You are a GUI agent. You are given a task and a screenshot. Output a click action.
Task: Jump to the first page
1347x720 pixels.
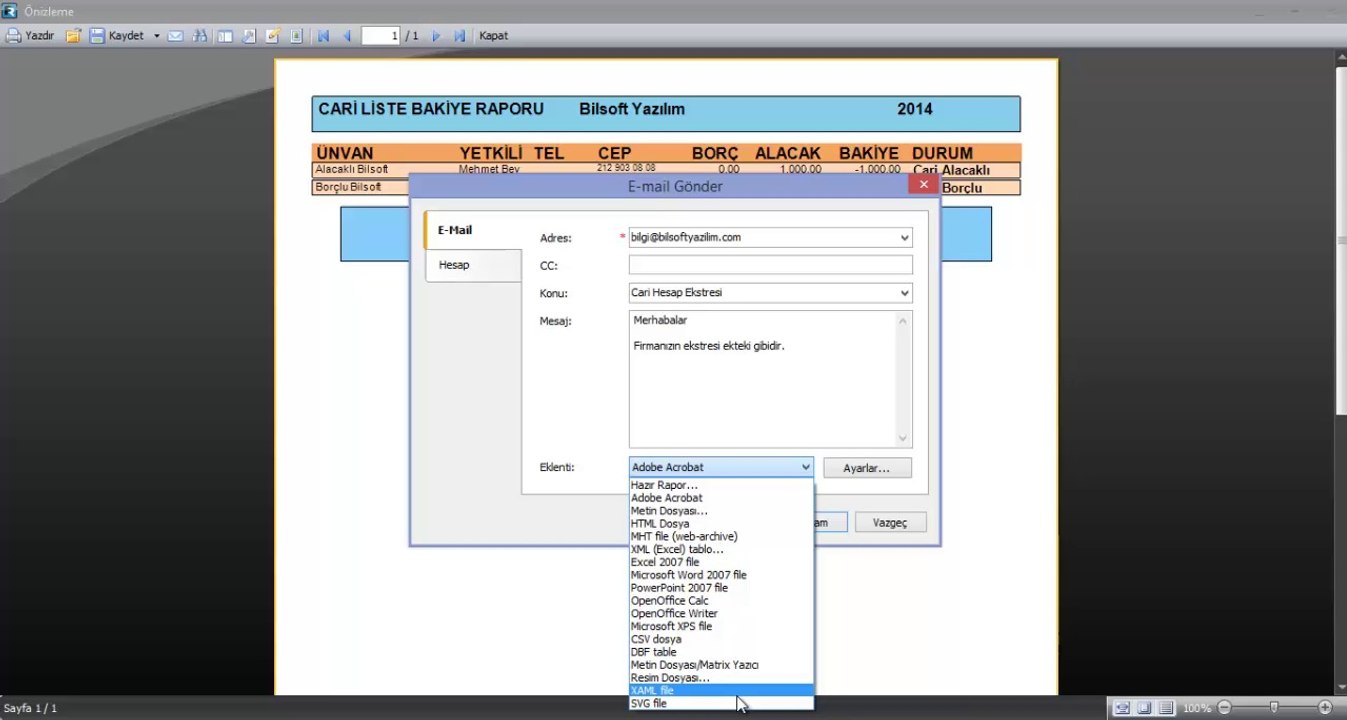coord(324,36)
